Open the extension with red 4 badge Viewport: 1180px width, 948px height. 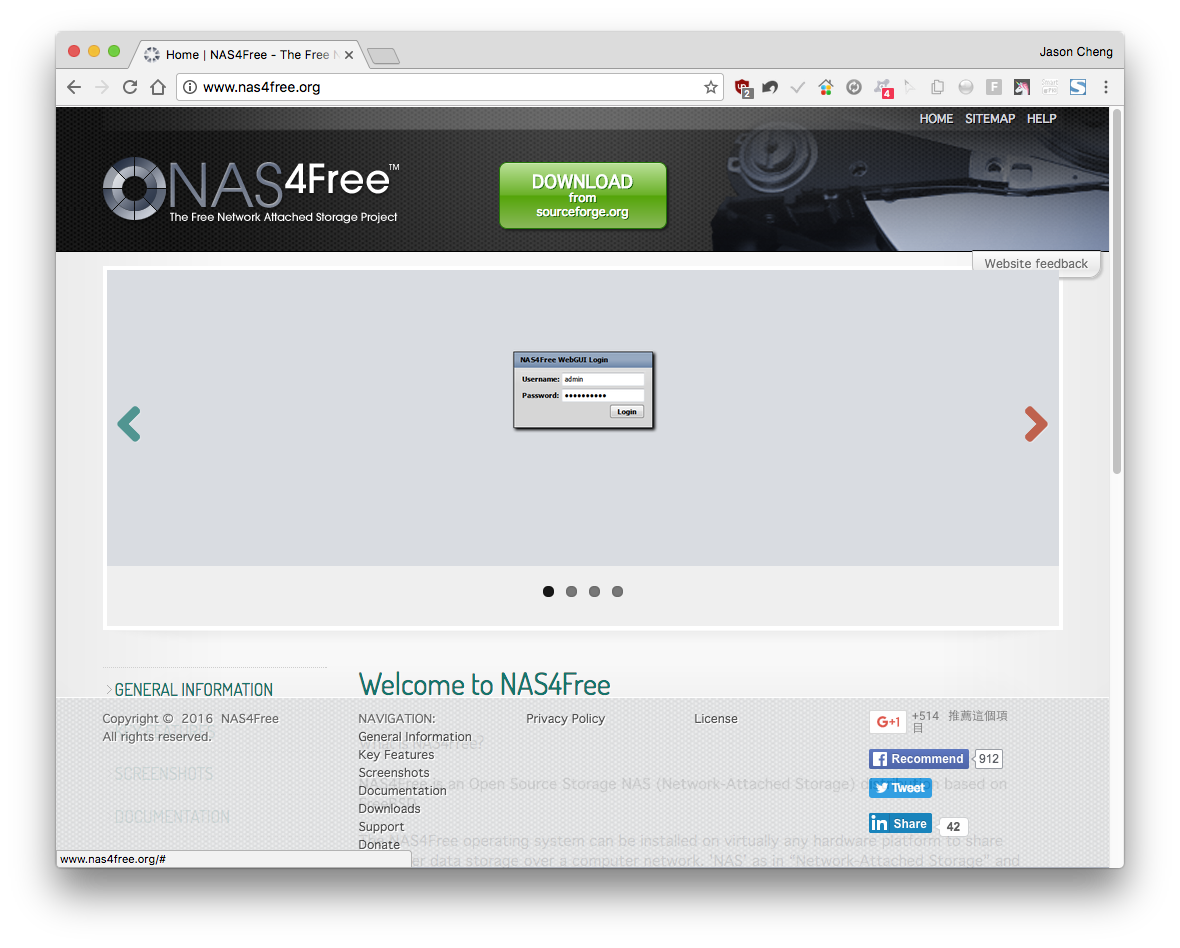(883, 88)
